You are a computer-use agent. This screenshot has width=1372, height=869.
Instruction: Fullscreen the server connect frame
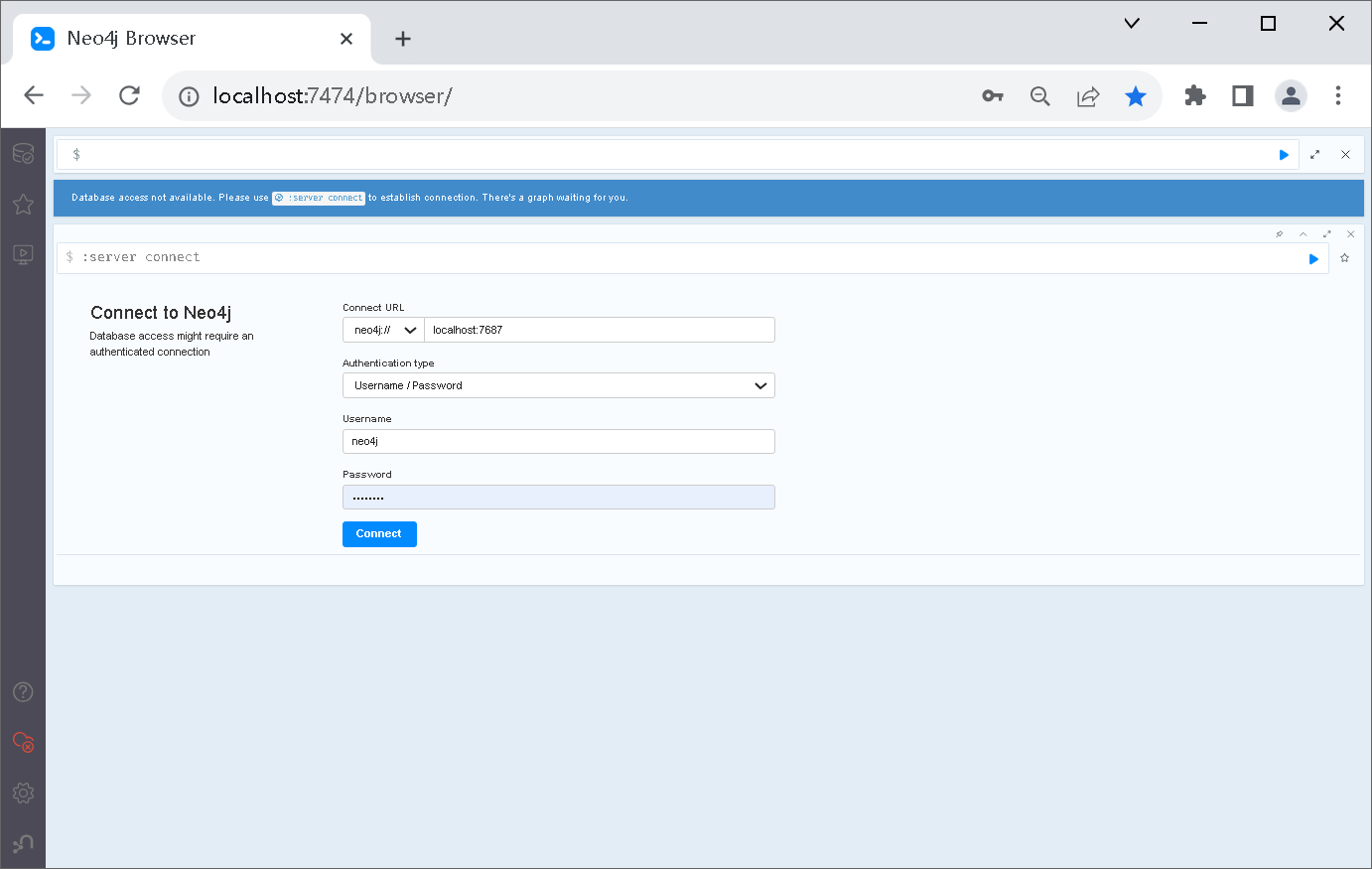(1327, 234)
